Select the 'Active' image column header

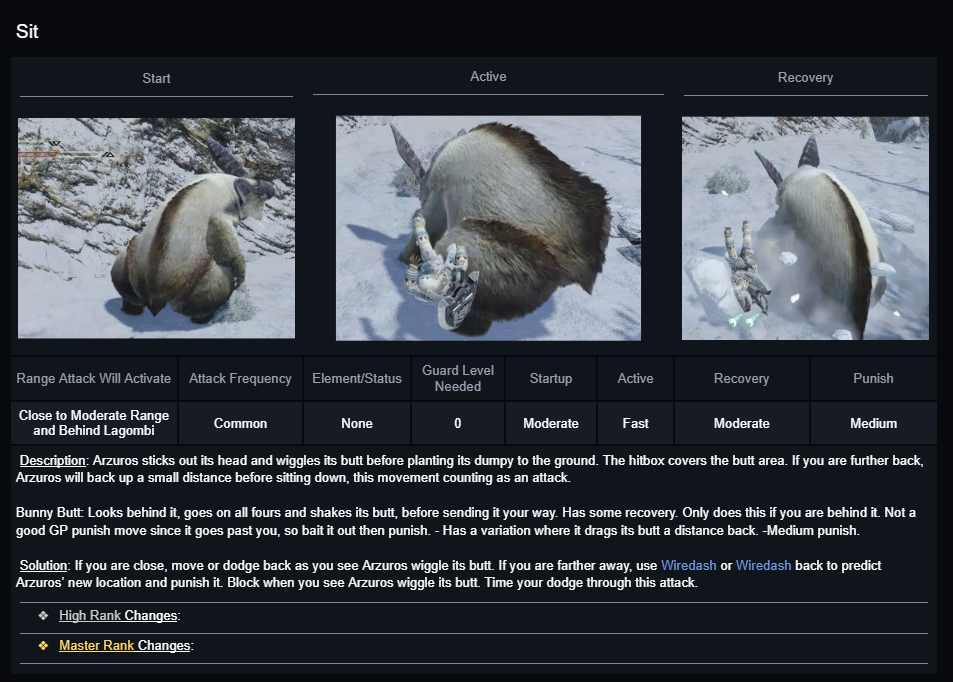tap(488, 77)
